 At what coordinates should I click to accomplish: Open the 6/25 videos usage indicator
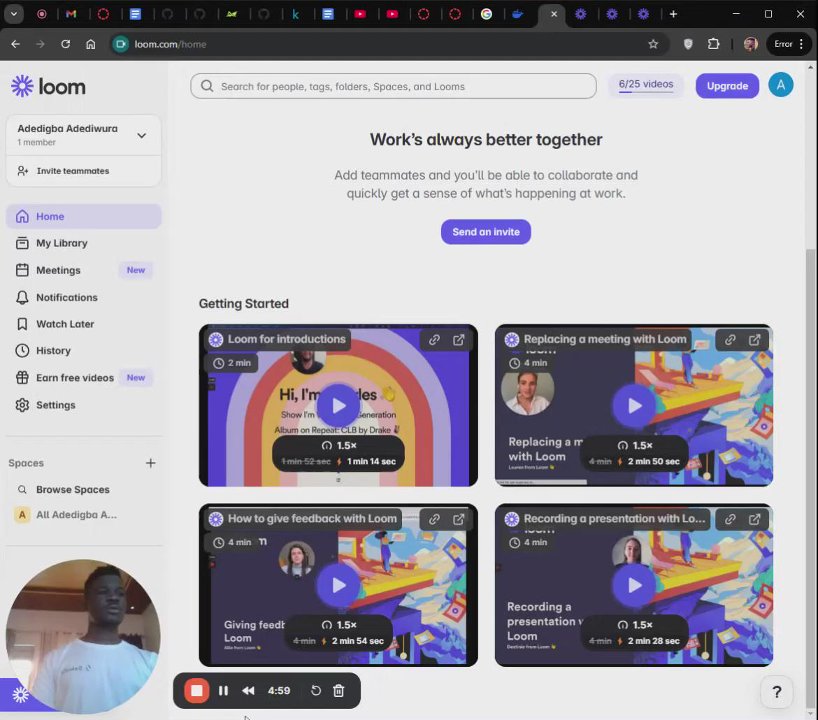pos(646,86)
